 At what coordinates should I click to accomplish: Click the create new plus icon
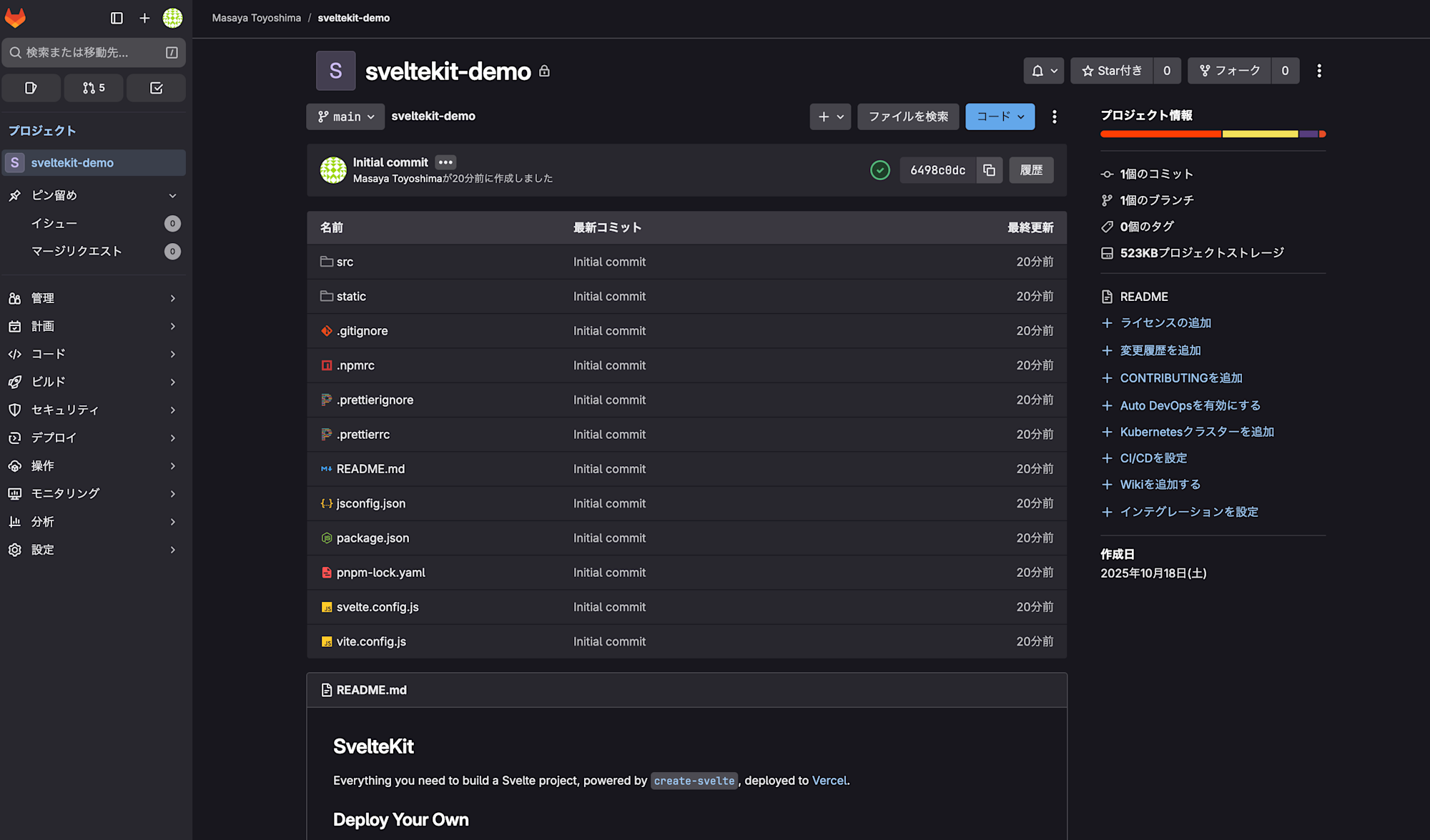144,18
